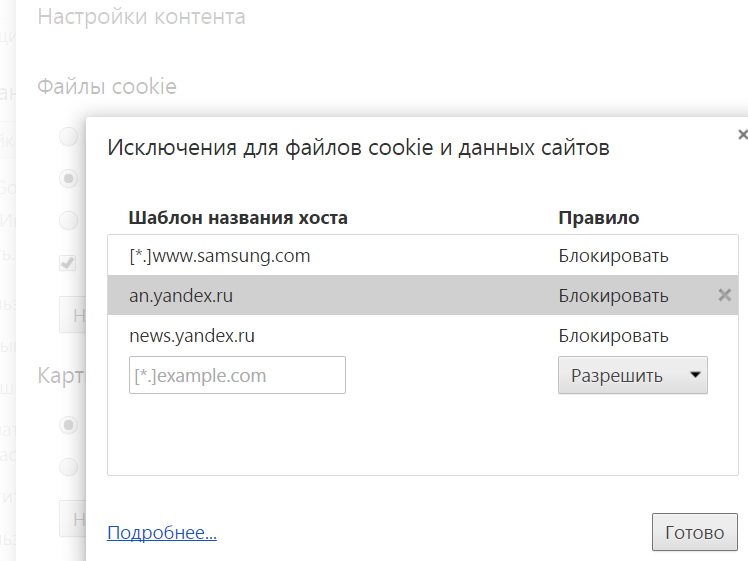Select the news.yandex.ru host entry
Image resolution: width=748 pixels, height=561 pixels.
click(x=192, y=336)
